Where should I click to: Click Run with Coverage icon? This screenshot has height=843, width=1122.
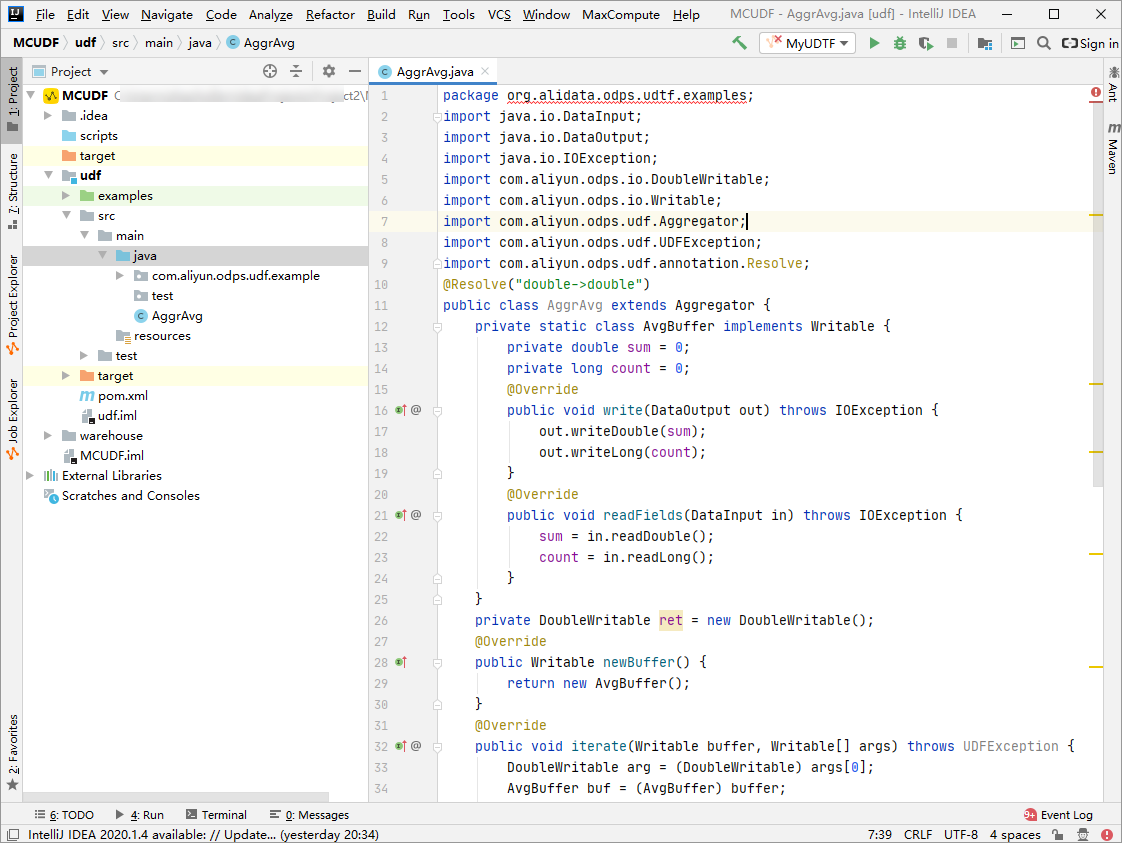(926, 43)
